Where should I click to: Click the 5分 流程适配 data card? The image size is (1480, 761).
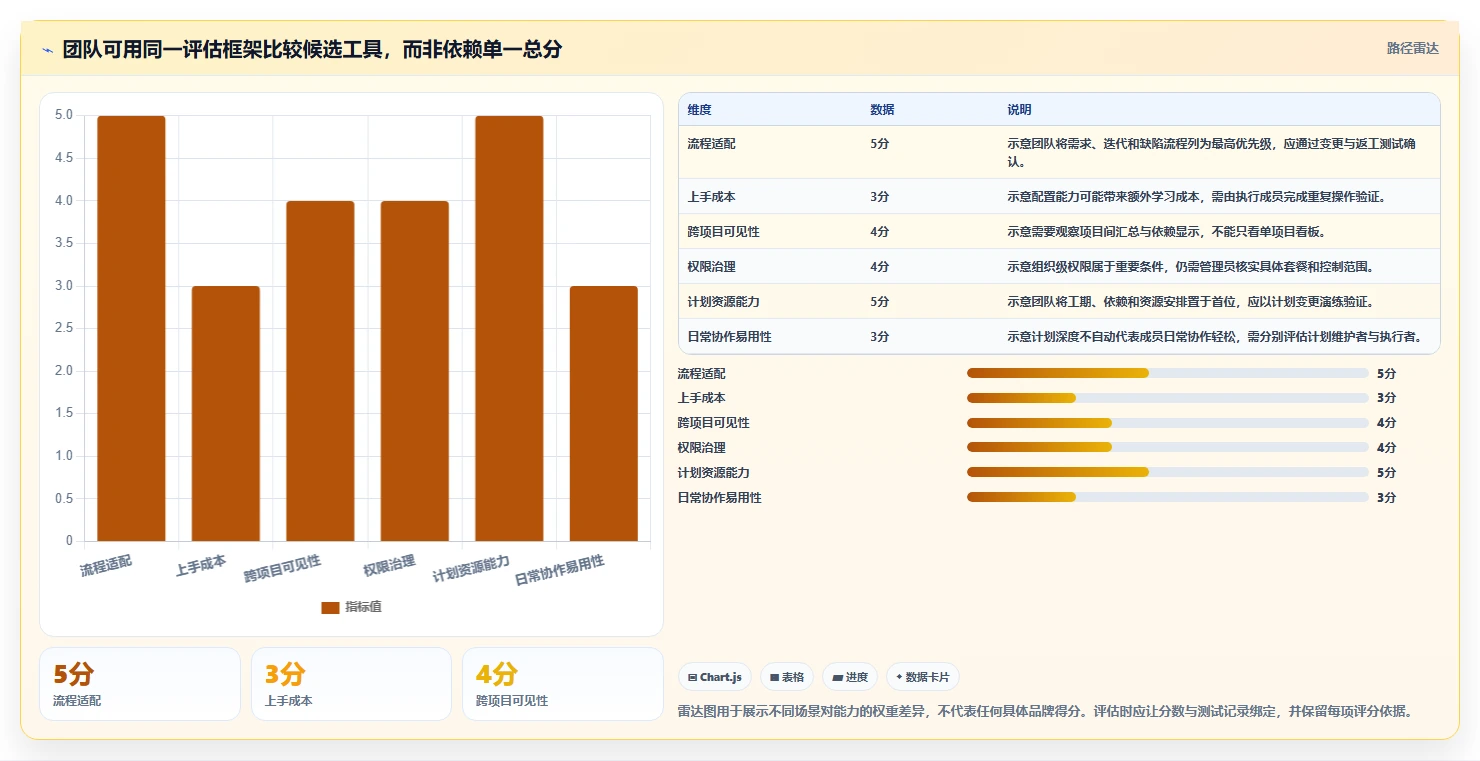pos(140,684)
